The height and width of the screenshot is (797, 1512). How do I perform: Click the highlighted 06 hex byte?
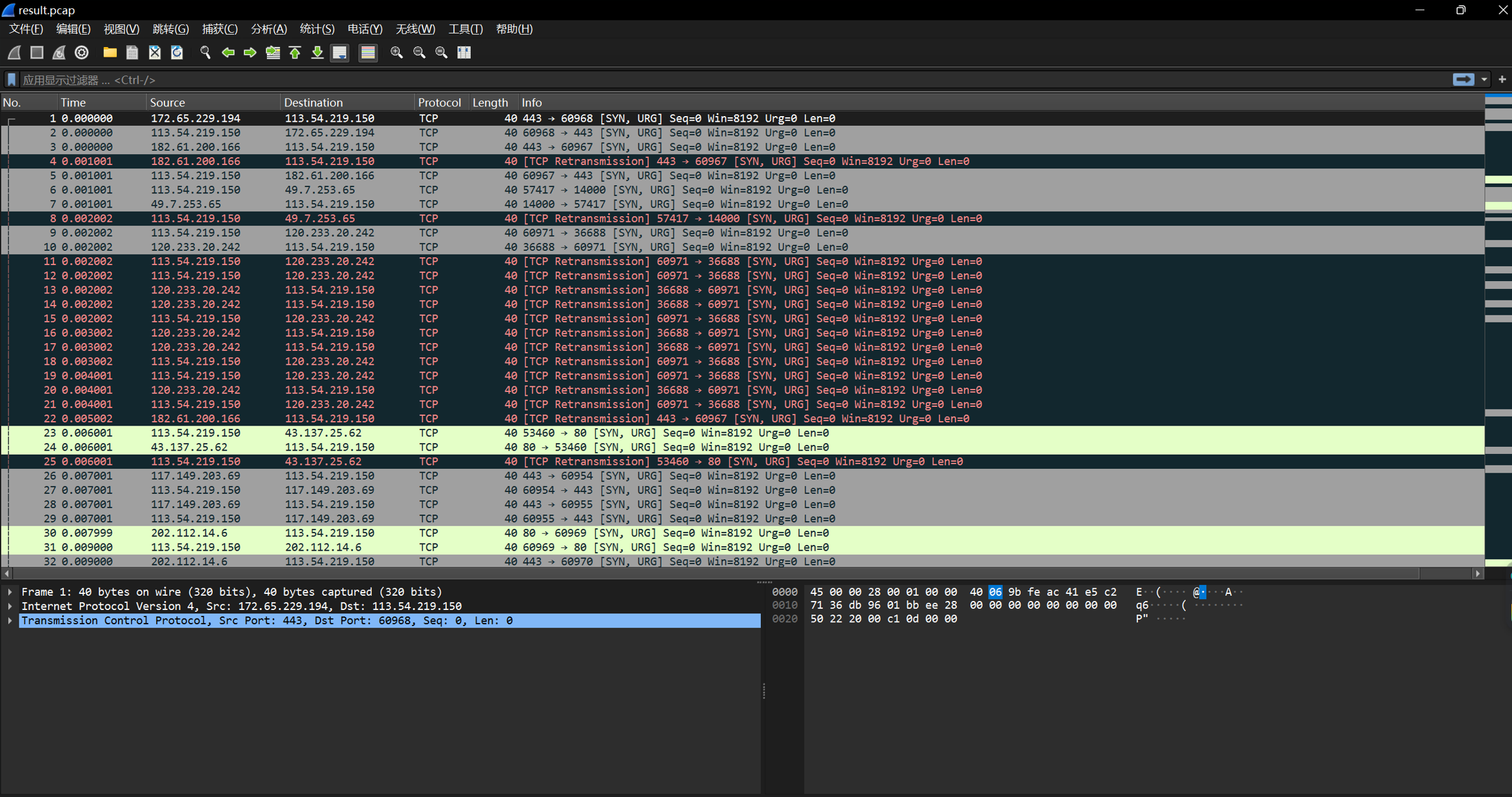995,592
